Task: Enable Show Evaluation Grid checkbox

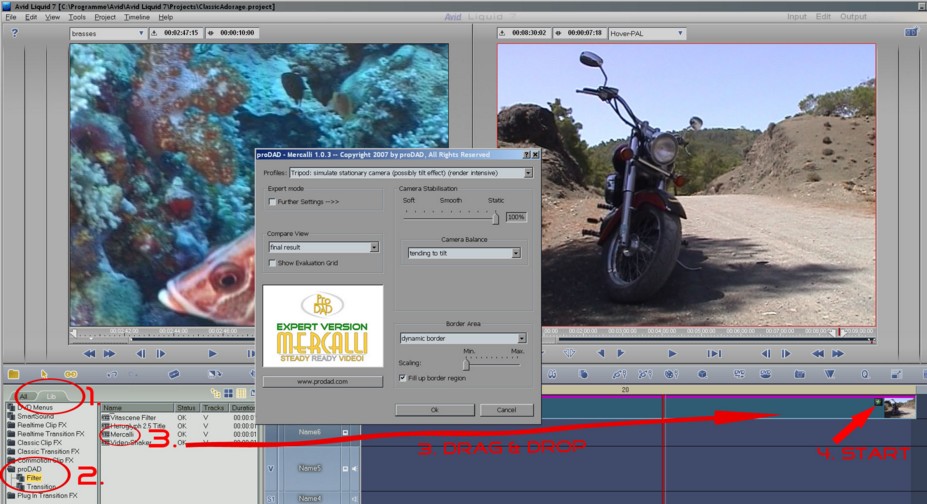Action: pyautogui.click(x=272, y=263)
